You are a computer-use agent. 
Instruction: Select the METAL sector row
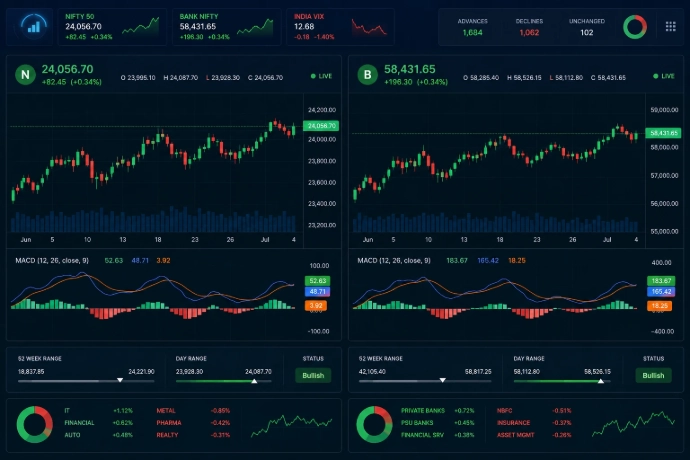point(193,411)
